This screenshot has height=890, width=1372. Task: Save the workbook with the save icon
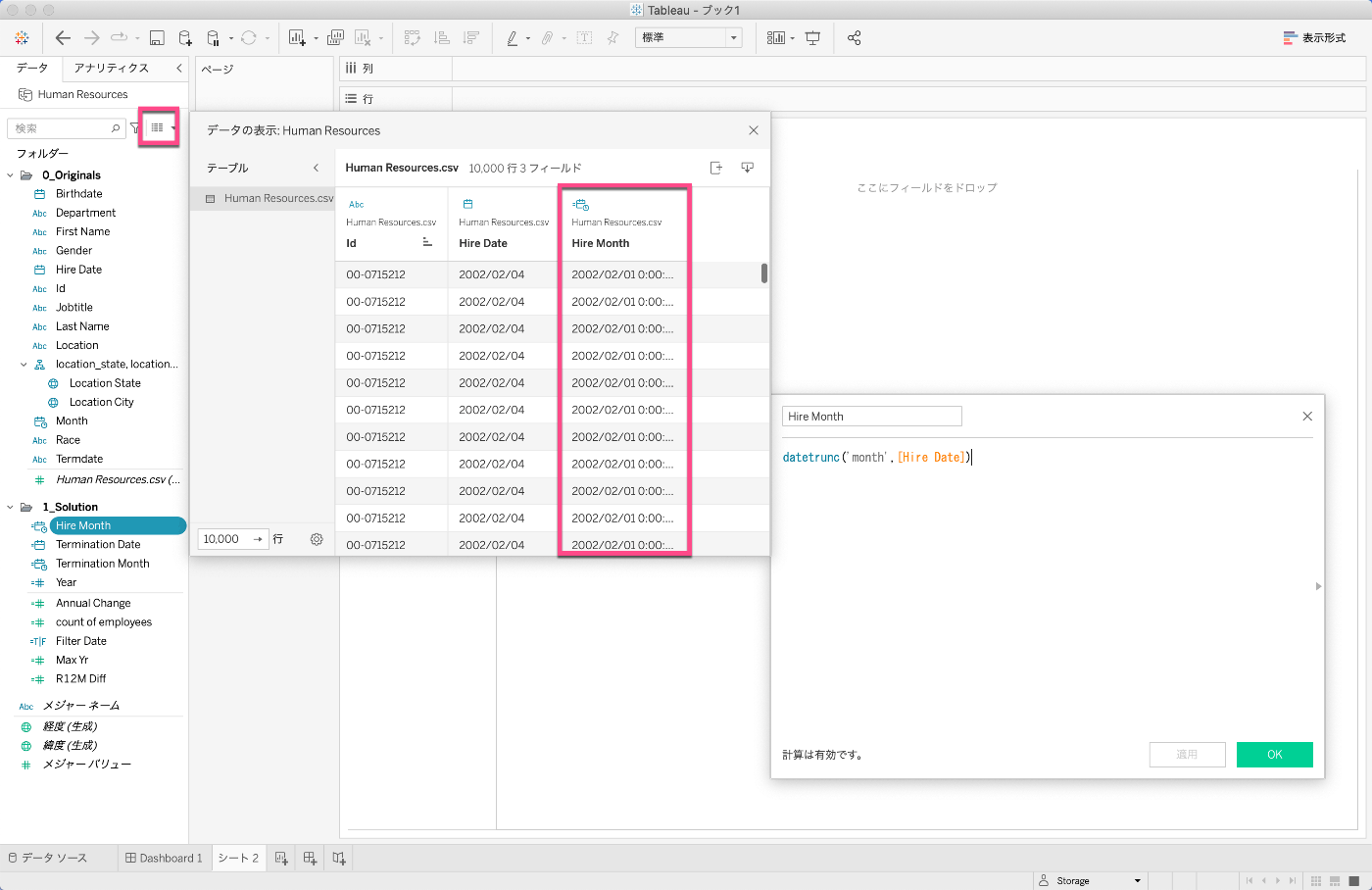(x=157, y=38)
